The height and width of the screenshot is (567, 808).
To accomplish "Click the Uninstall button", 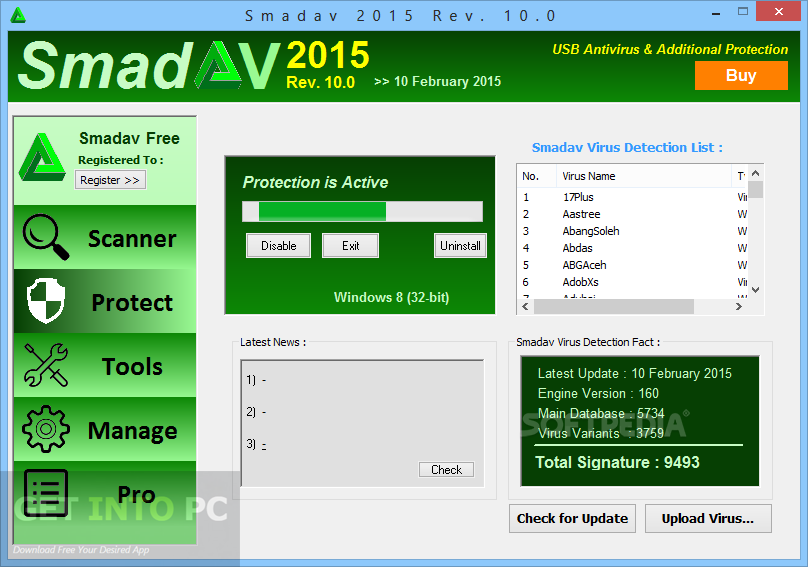I will 460,246.
